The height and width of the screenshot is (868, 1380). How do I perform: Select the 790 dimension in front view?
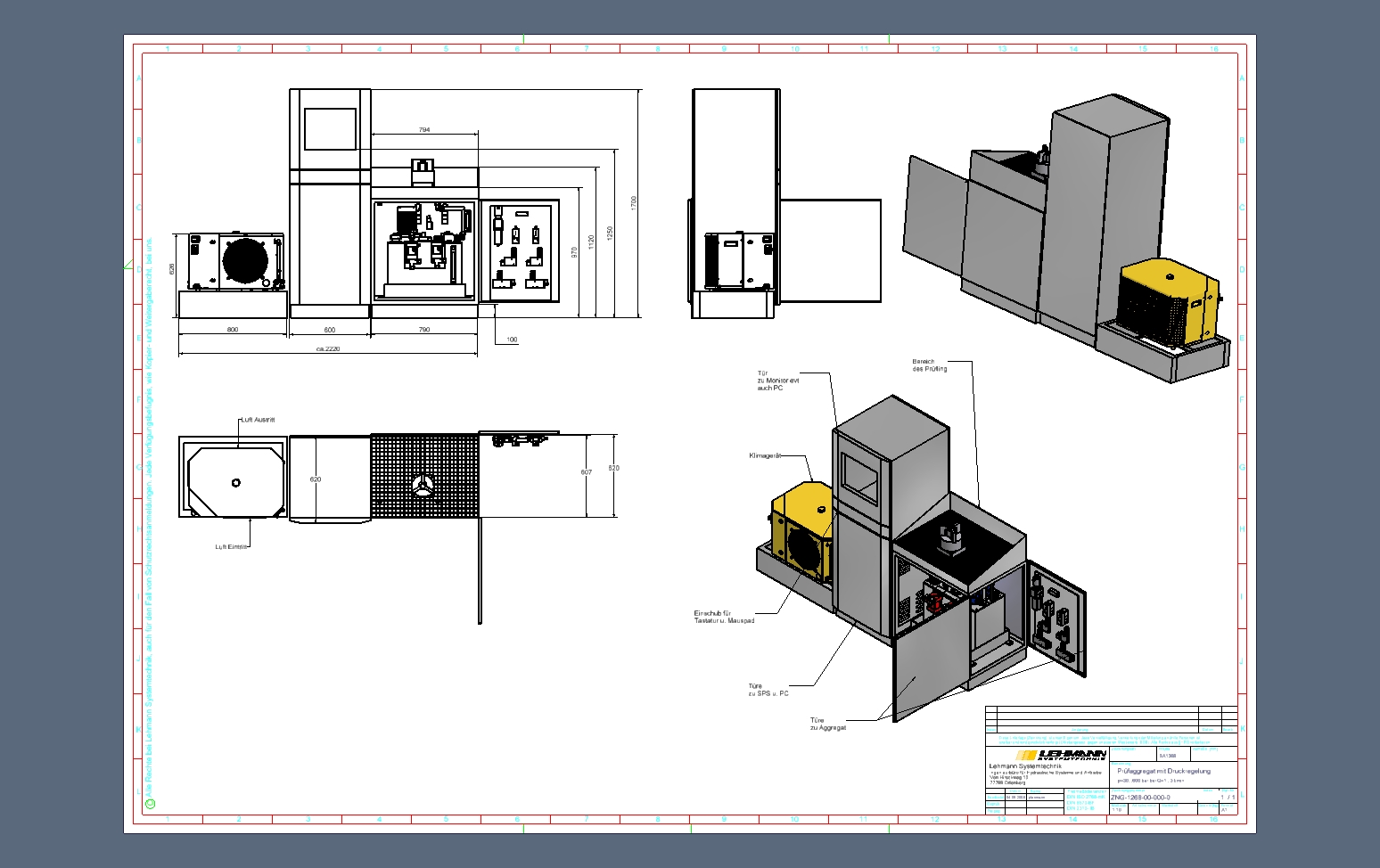pyautogui.click(x=424, y=330)
